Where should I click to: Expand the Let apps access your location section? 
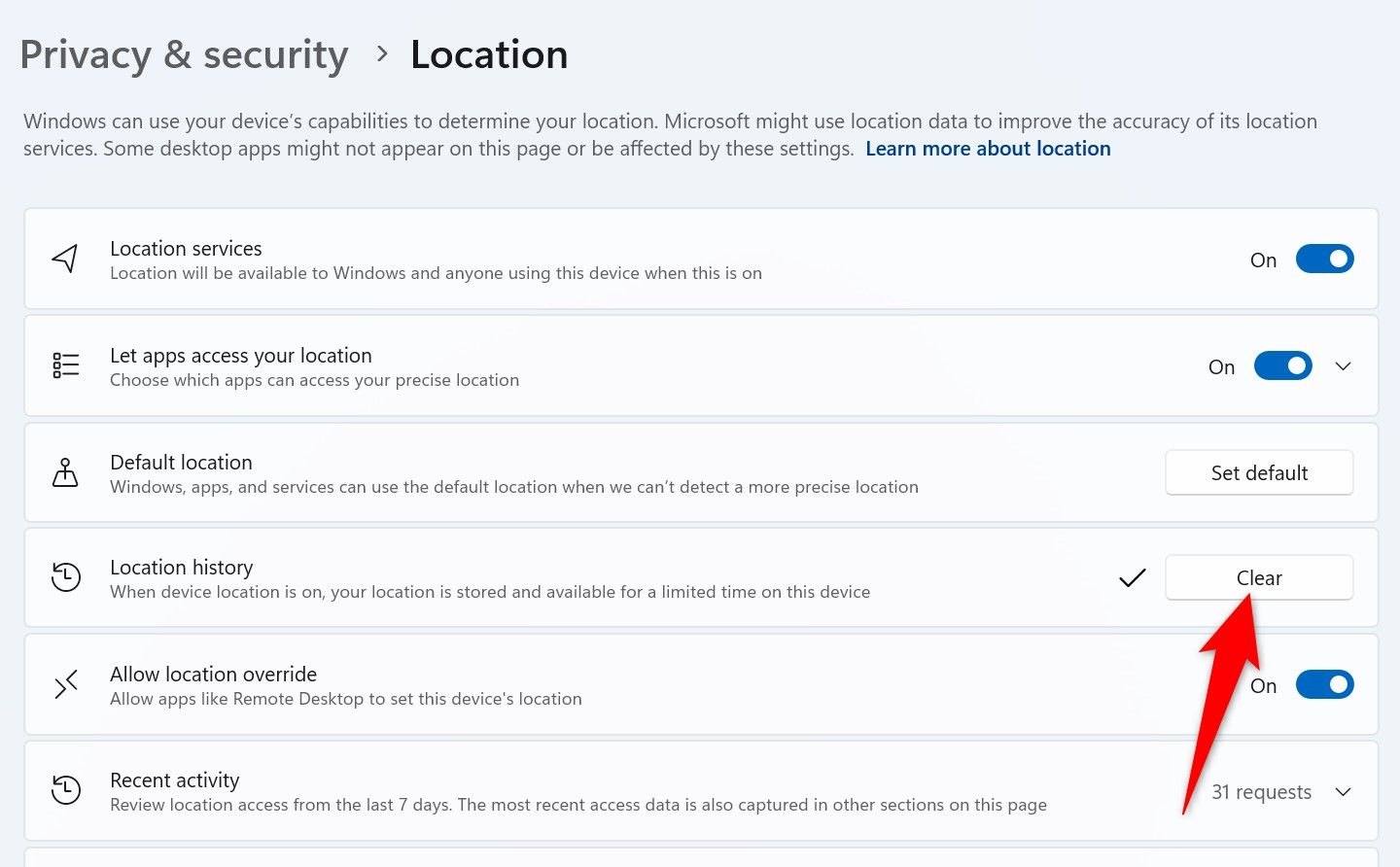pos(1343,366)
